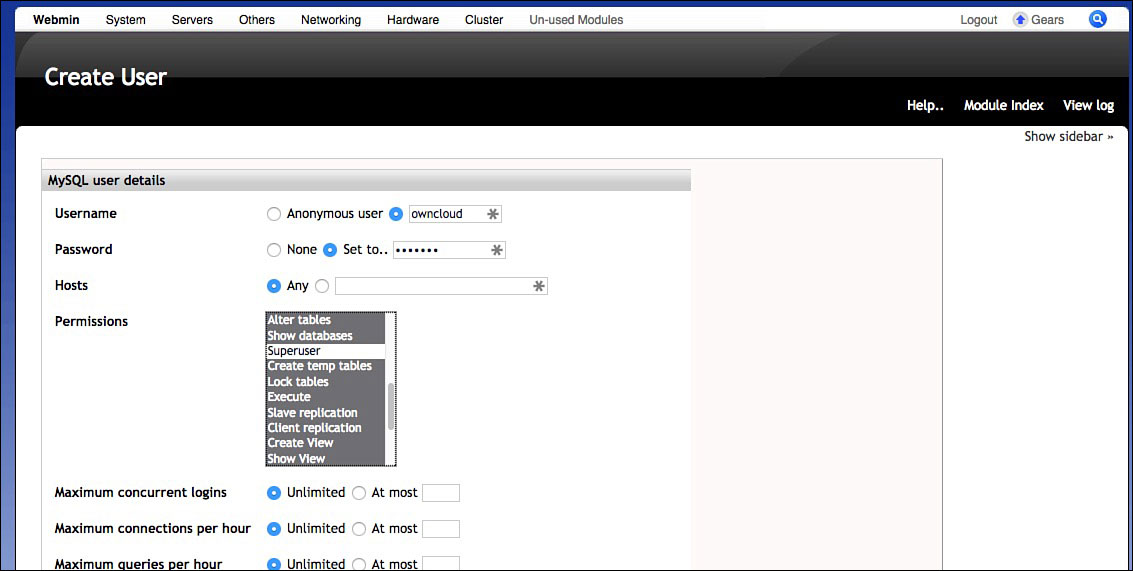
Task: Select the specific host radio button
Action: tap(322, 286)
